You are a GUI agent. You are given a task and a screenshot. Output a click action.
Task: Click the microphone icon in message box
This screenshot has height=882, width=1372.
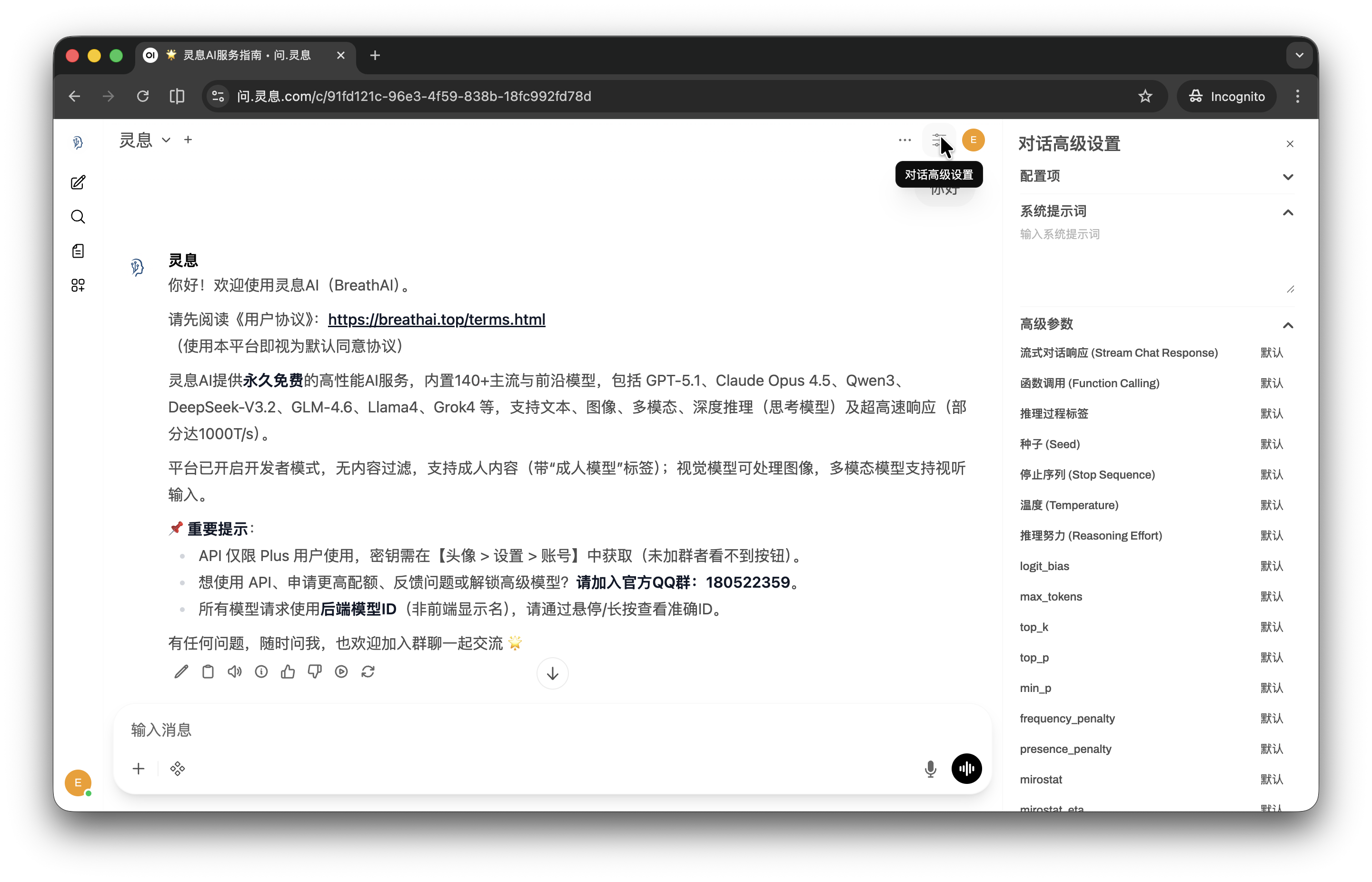point(931,769)
